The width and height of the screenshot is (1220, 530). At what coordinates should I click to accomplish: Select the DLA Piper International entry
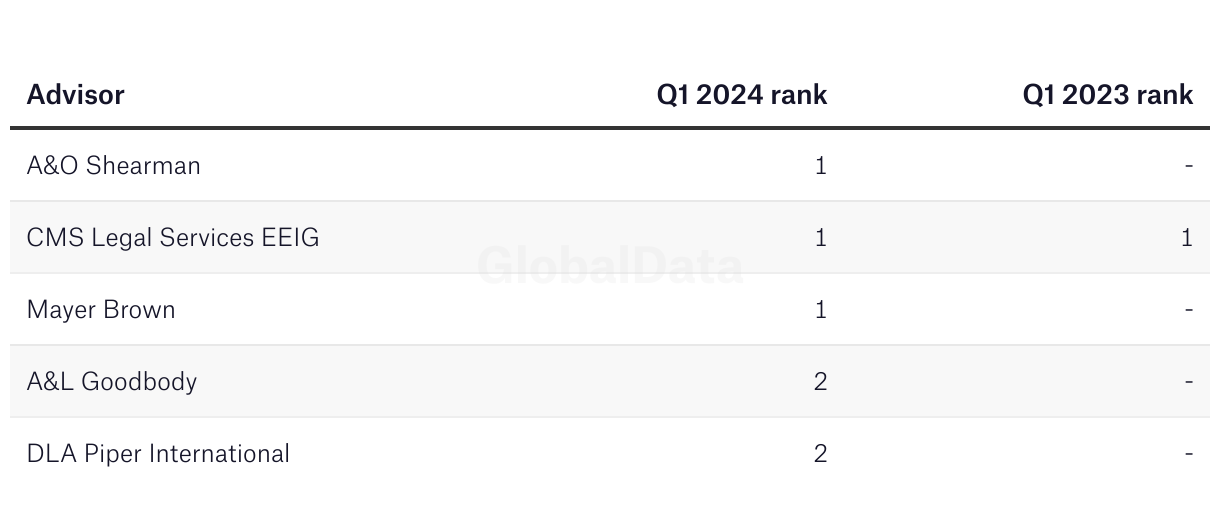[158, 454]
